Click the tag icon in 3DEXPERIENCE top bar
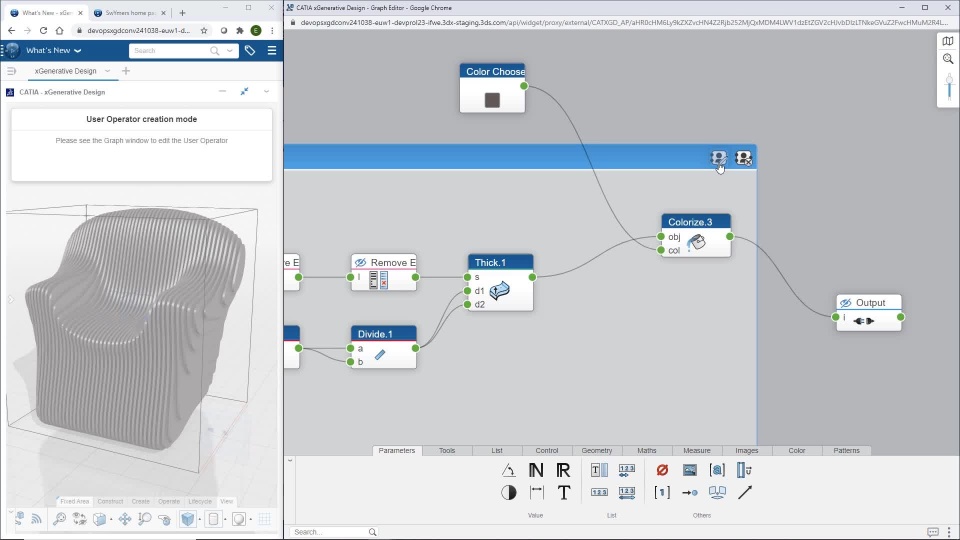 [x=250, y=51]
